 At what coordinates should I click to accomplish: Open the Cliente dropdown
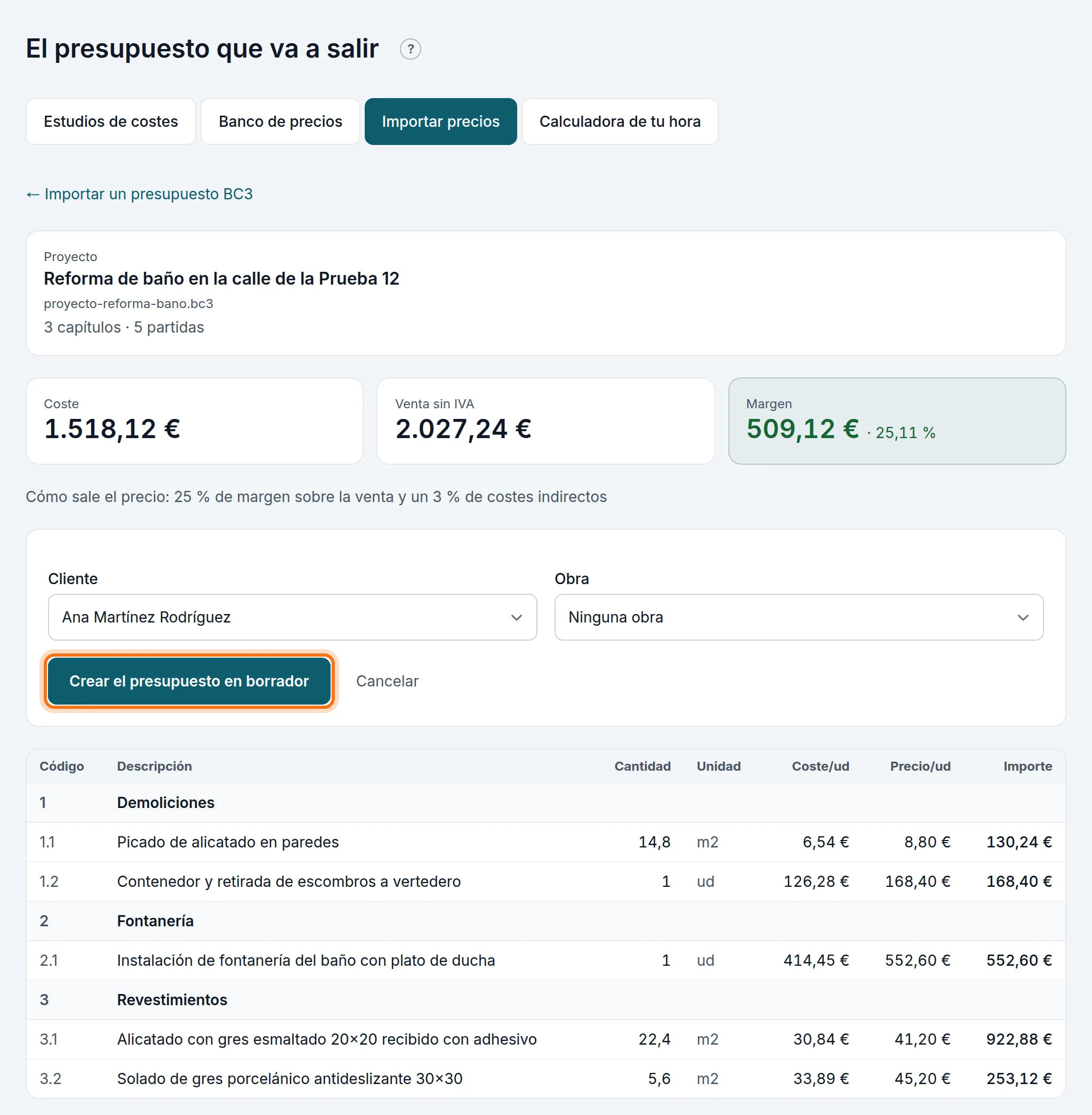coord(293,617)
